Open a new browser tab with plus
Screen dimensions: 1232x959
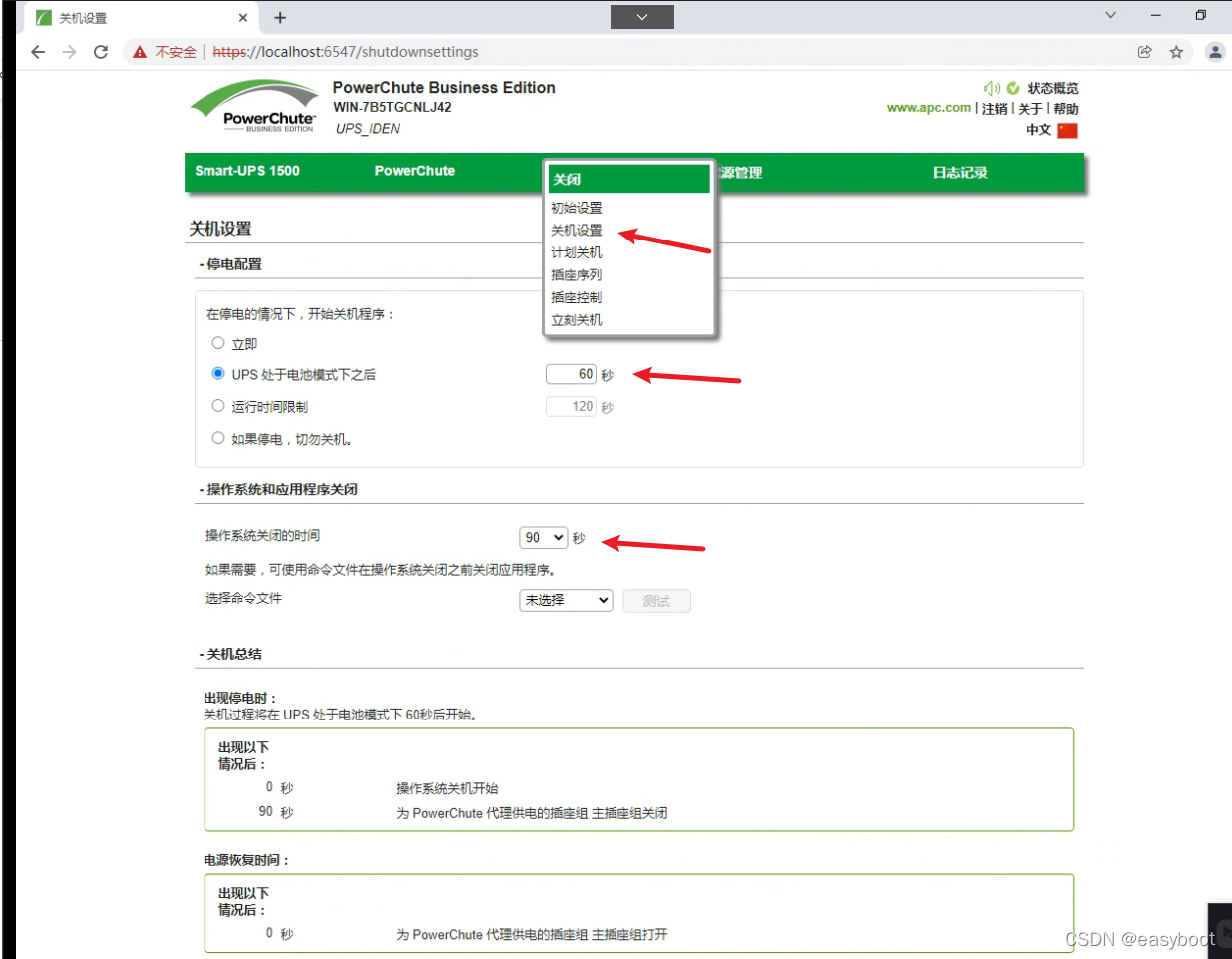280,18
